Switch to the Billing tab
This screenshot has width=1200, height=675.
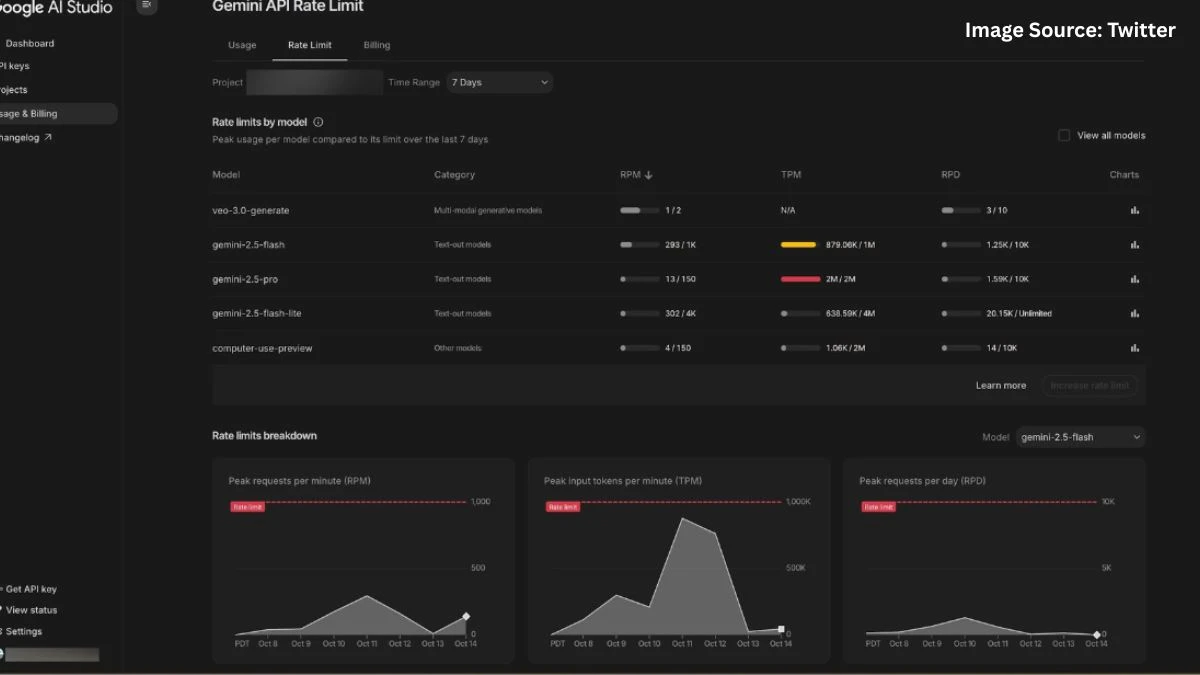pos(377,45)
